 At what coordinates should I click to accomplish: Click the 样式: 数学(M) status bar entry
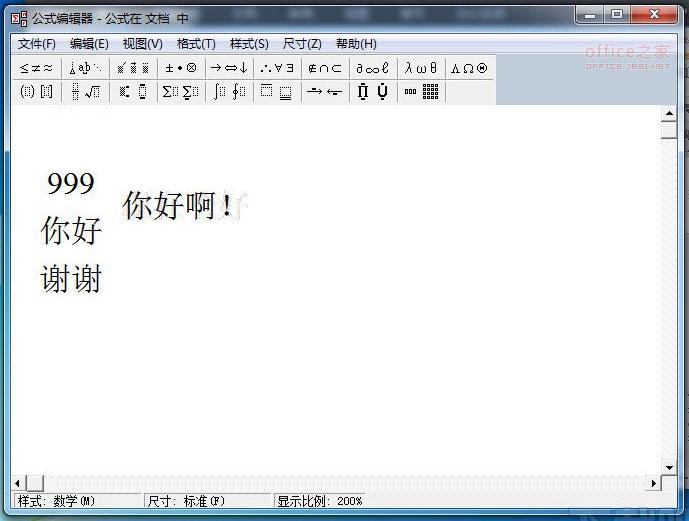[77, 501]
